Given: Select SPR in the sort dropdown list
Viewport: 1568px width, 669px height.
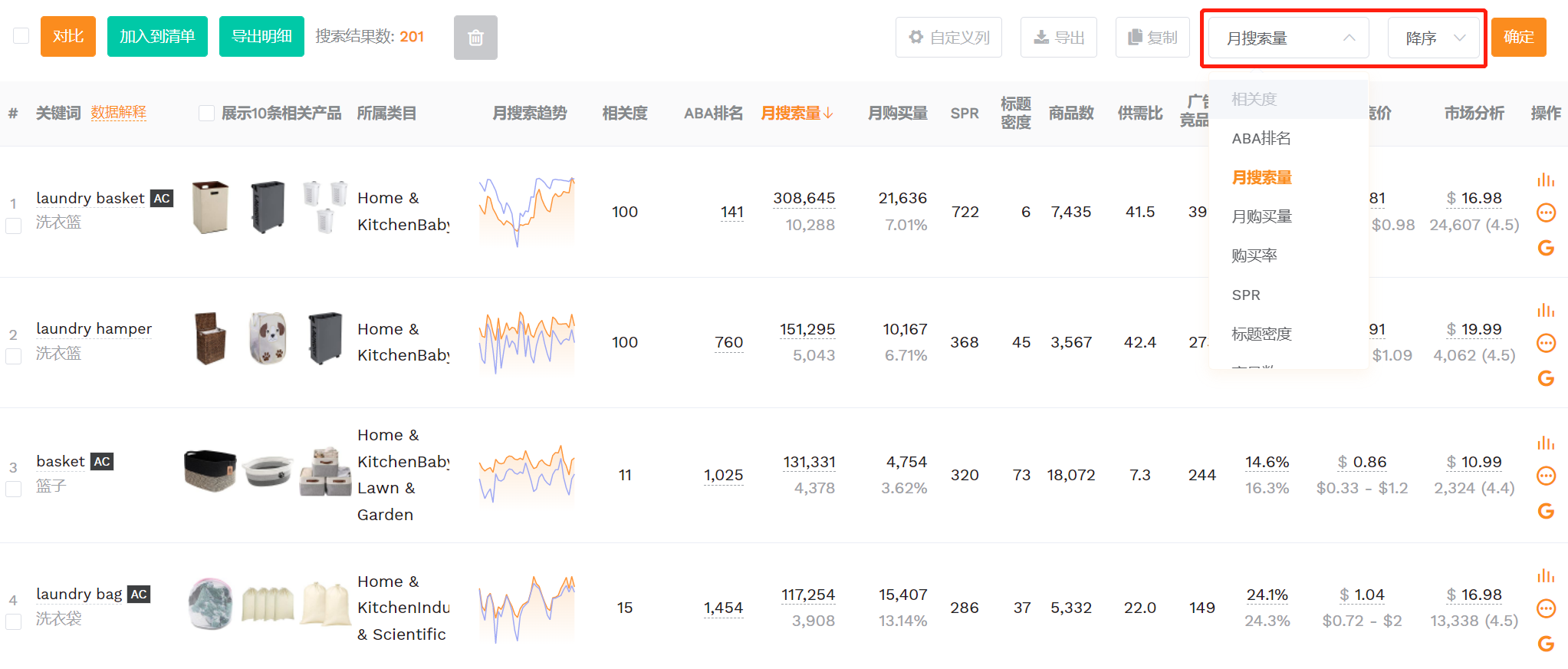Looking at the screenshot, I should click(1289, 295).
